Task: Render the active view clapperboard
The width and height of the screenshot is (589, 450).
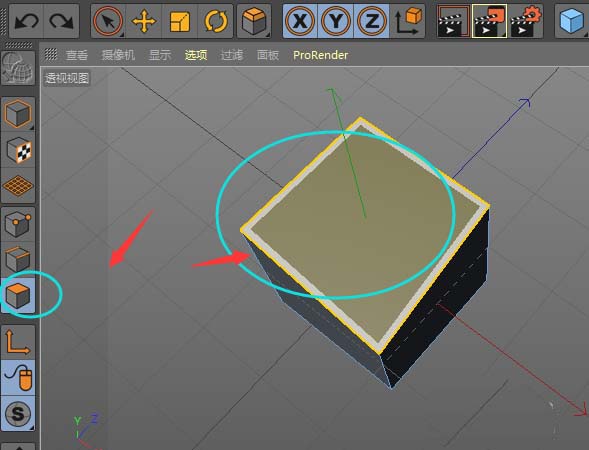Action: [x=453, y=21]
